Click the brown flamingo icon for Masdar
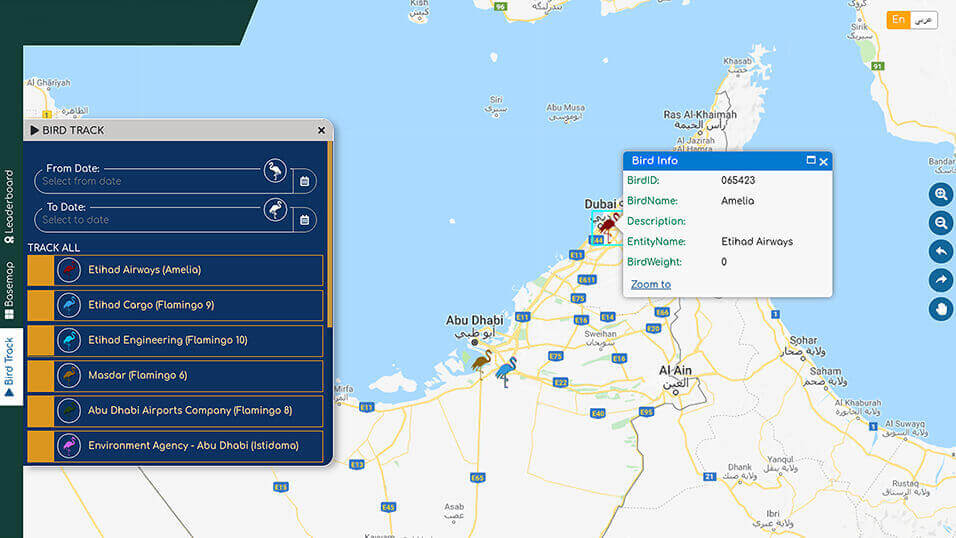This screenshot has width=956, height=538. pyautogui.click(x=69, y=375)
